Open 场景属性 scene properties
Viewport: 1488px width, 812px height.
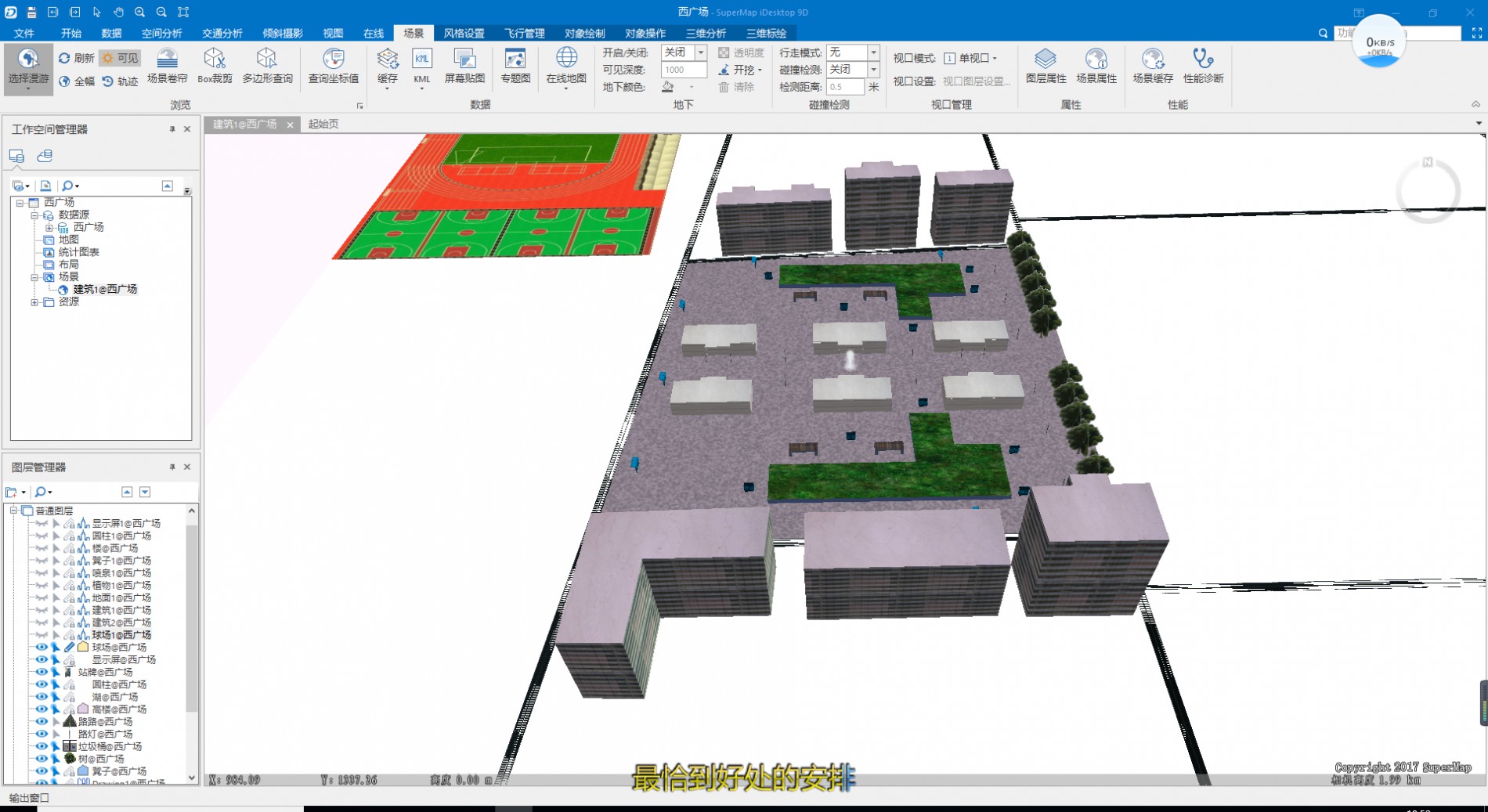point(1096,67)
